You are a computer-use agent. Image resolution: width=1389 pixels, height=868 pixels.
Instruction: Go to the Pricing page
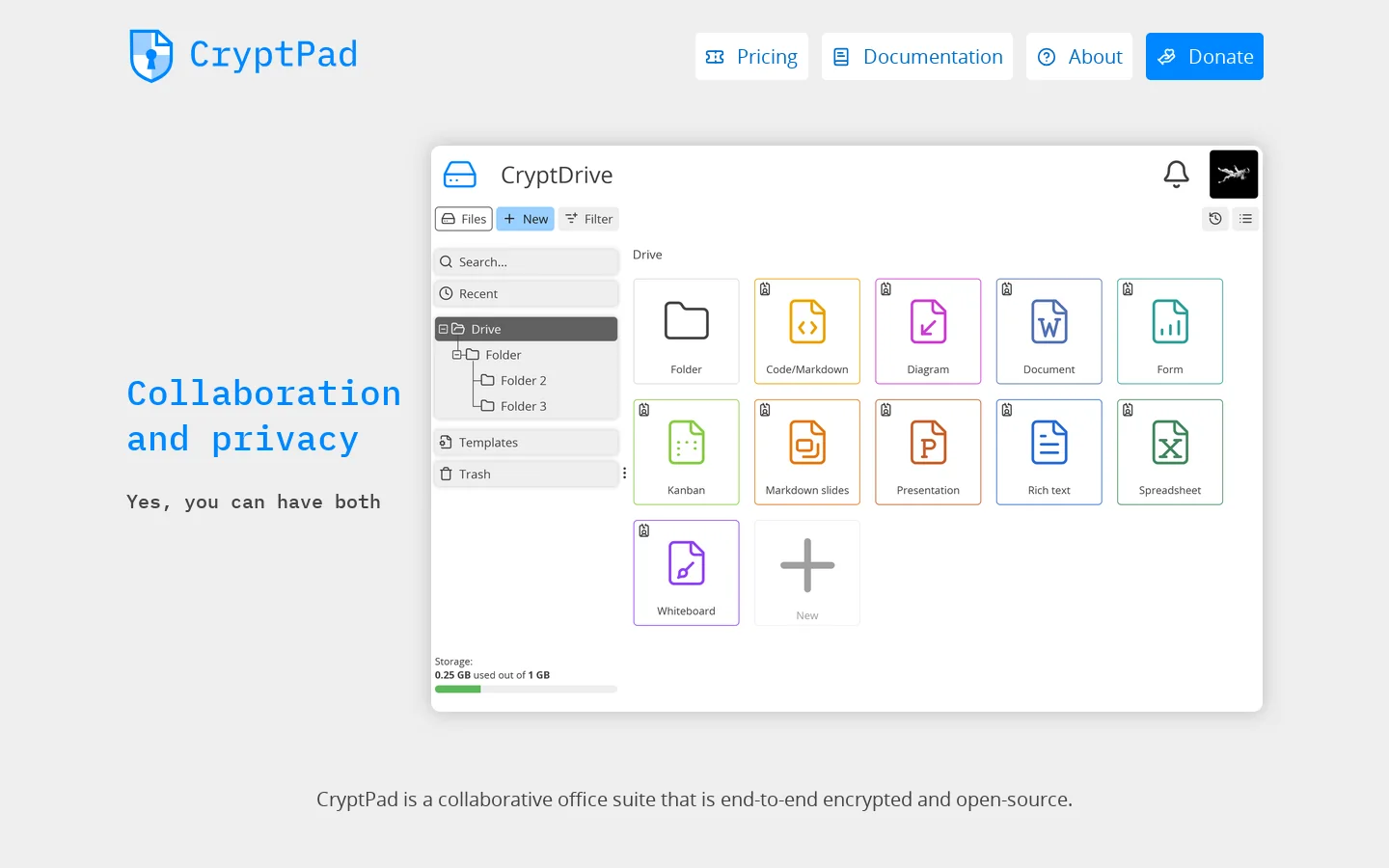pos(751,57)
